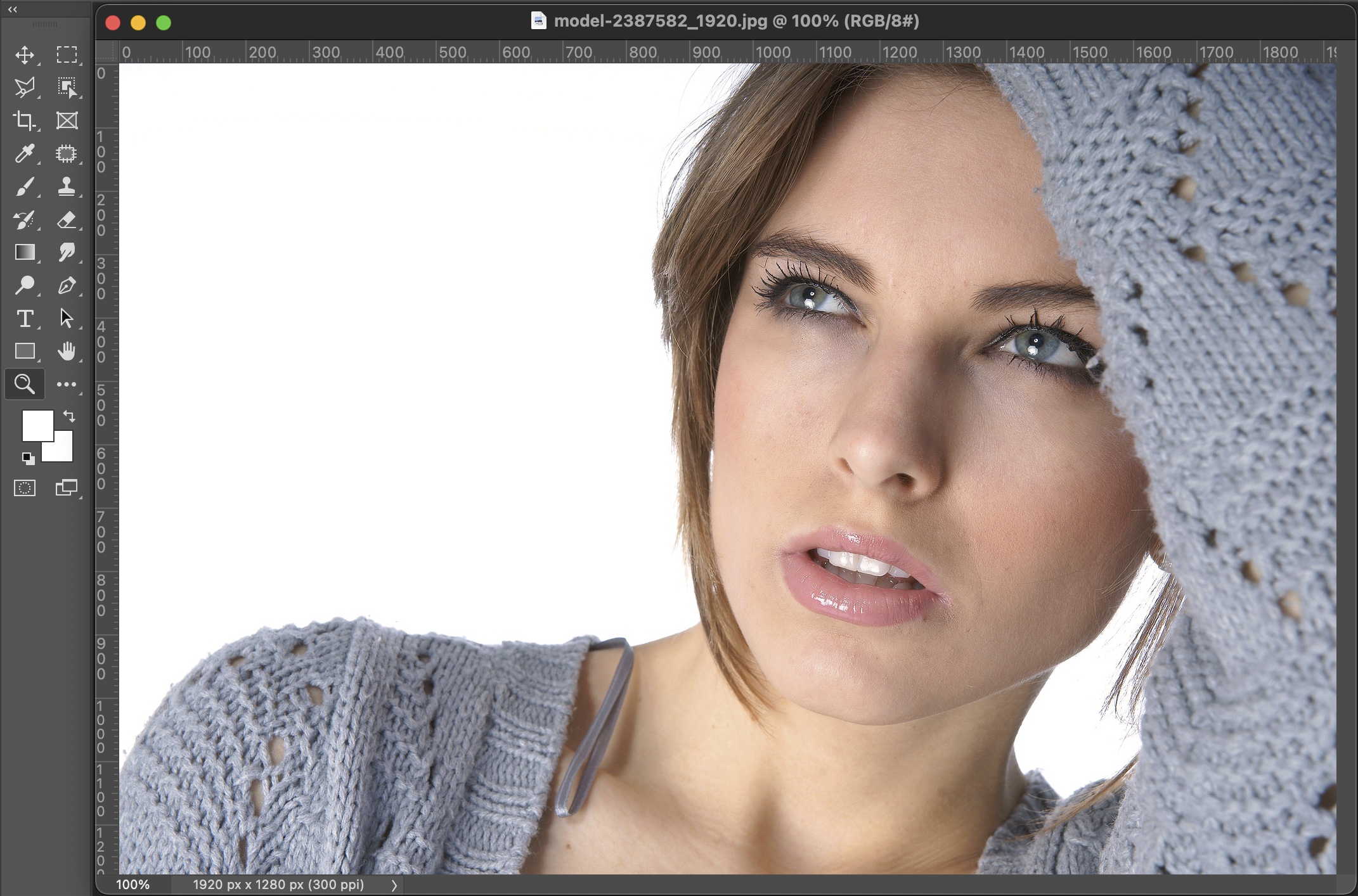The height and width of the screenshot is (896, 1358).
Task: Select the Eraser tool
Action: (67, 220)
